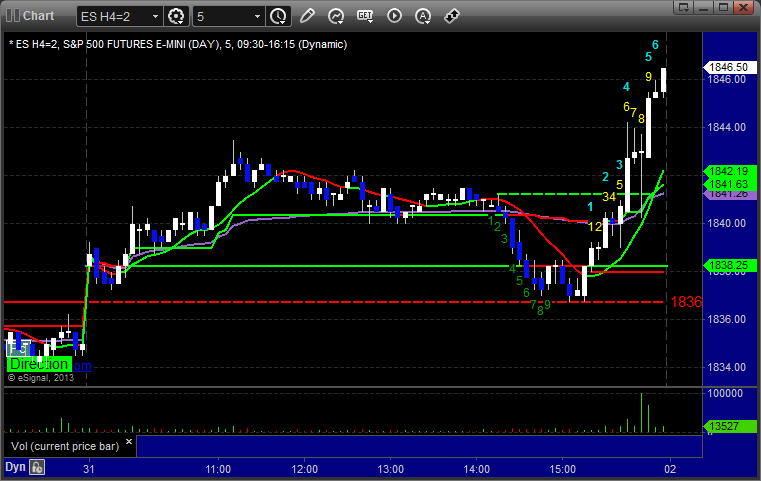Click the symbol link arrows icon
This screenshot has height=481, width=761.
452,16
